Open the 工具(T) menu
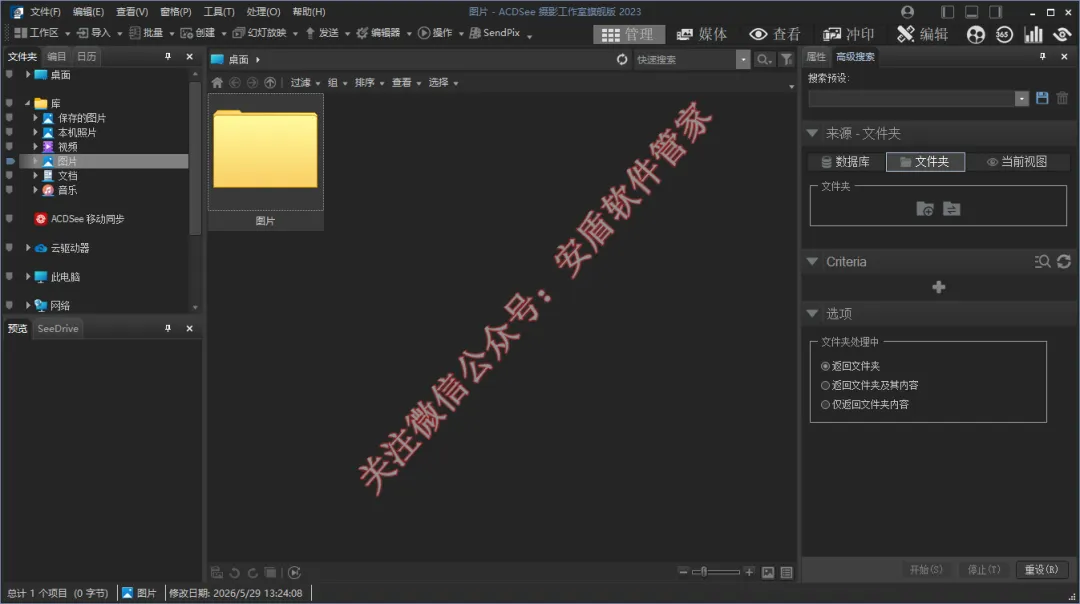 (219, 12)
